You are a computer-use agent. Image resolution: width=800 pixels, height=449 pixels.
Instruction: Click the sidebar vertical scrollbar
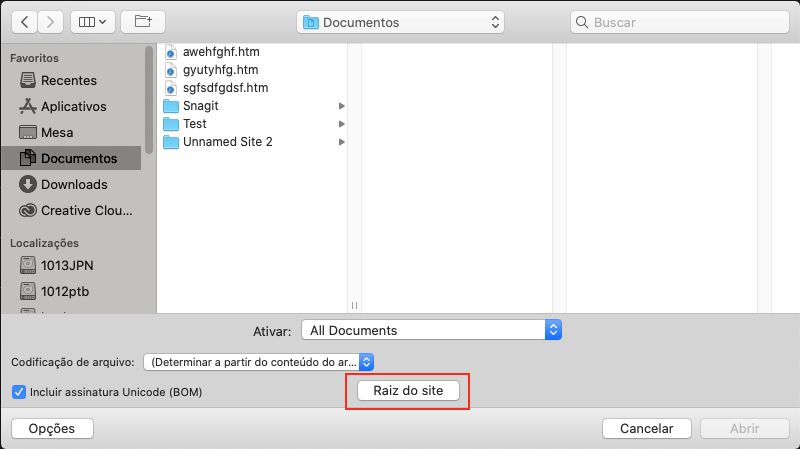(x=149, y=99)
